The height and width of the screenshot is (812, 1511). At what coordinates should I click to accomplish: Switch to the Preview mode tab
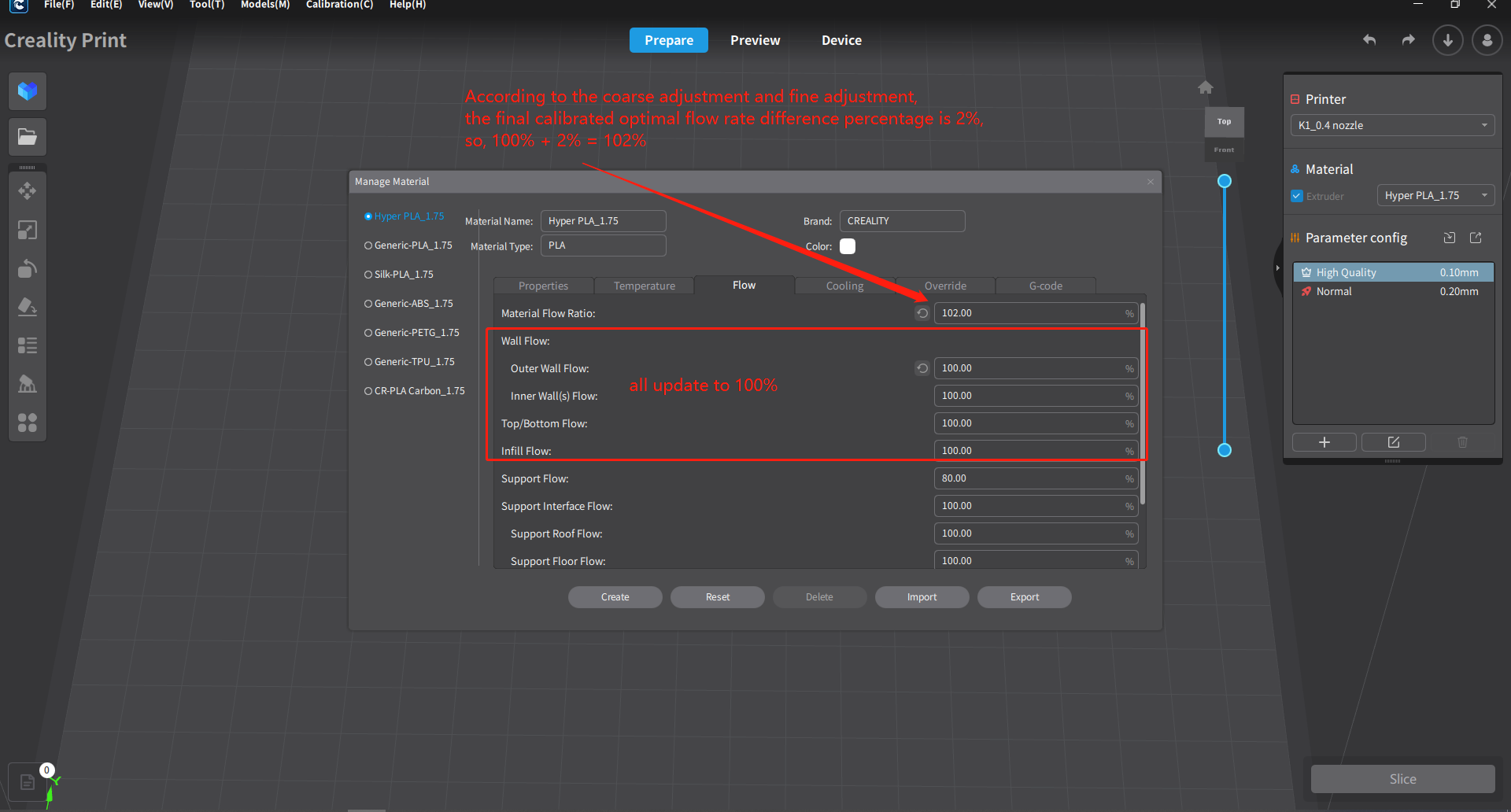click(755, 40)
